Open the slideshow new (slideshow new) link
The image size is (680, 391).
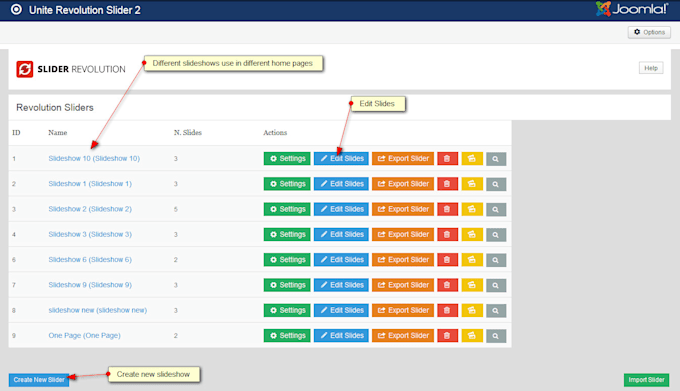pyautogui.click(x=98, y=310)
